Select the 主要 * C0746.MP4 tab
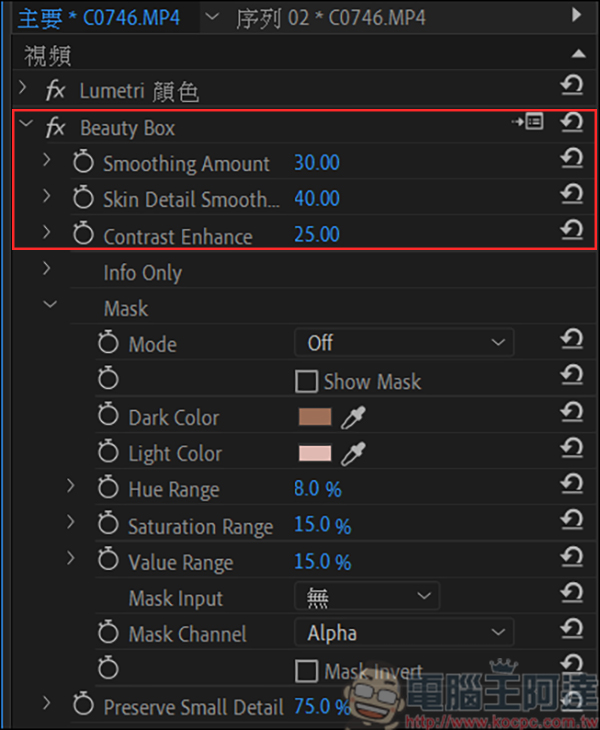This screenshot has width=600, height=730. pos(99,17)
